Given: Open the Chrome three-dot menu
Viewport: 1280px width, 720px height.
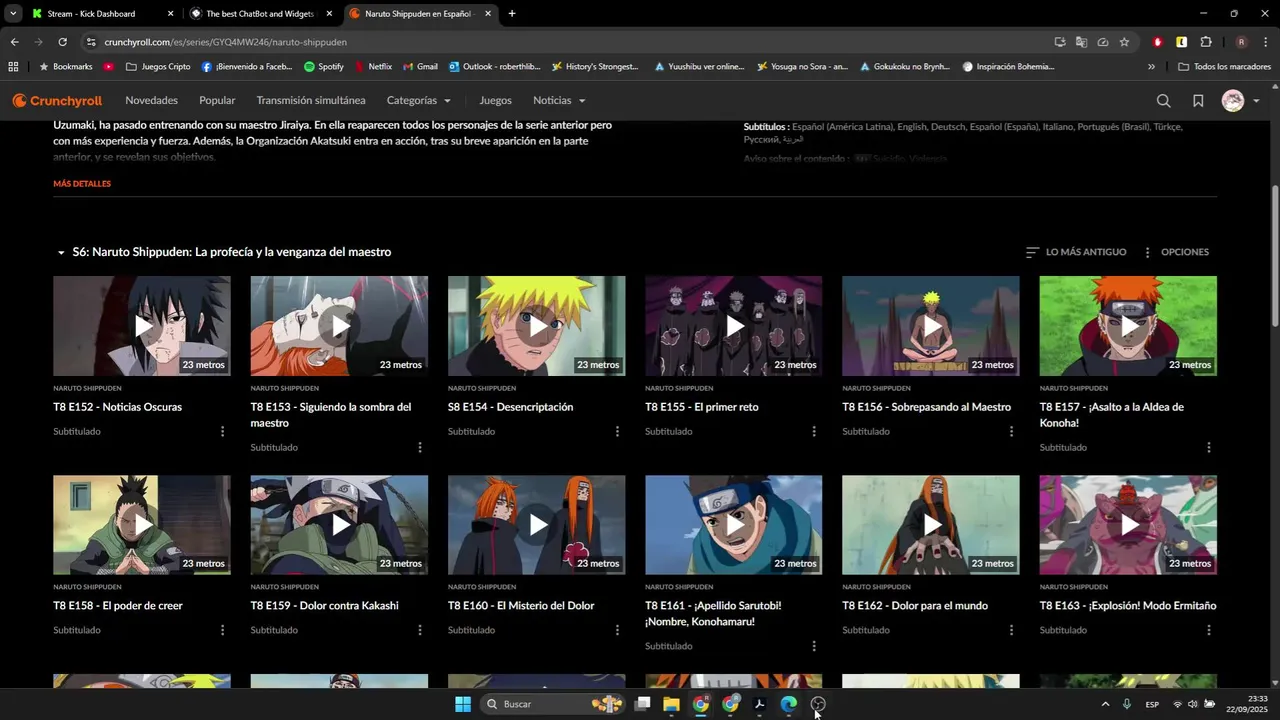Looking at the screenshot, I should point(1265,42).
